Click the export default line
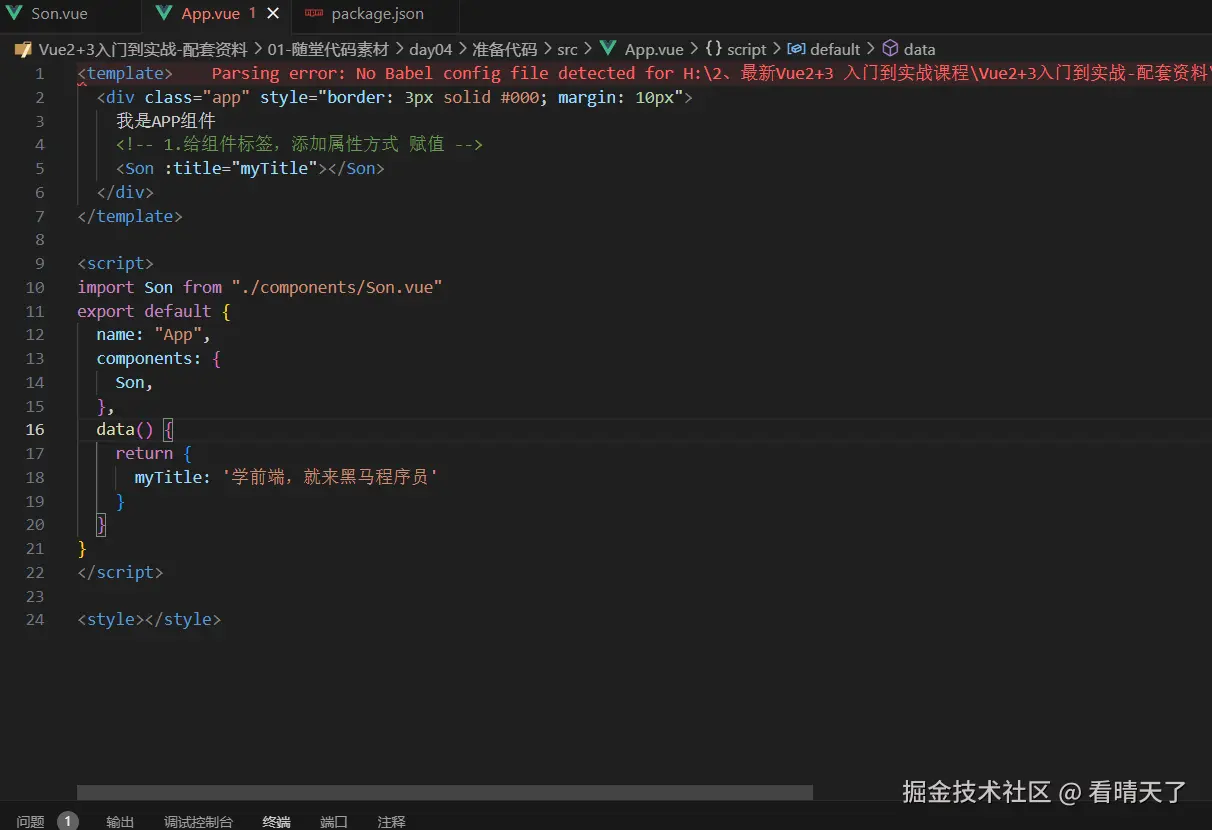This screenshot has height=830, width=1212. pos(154,311)
